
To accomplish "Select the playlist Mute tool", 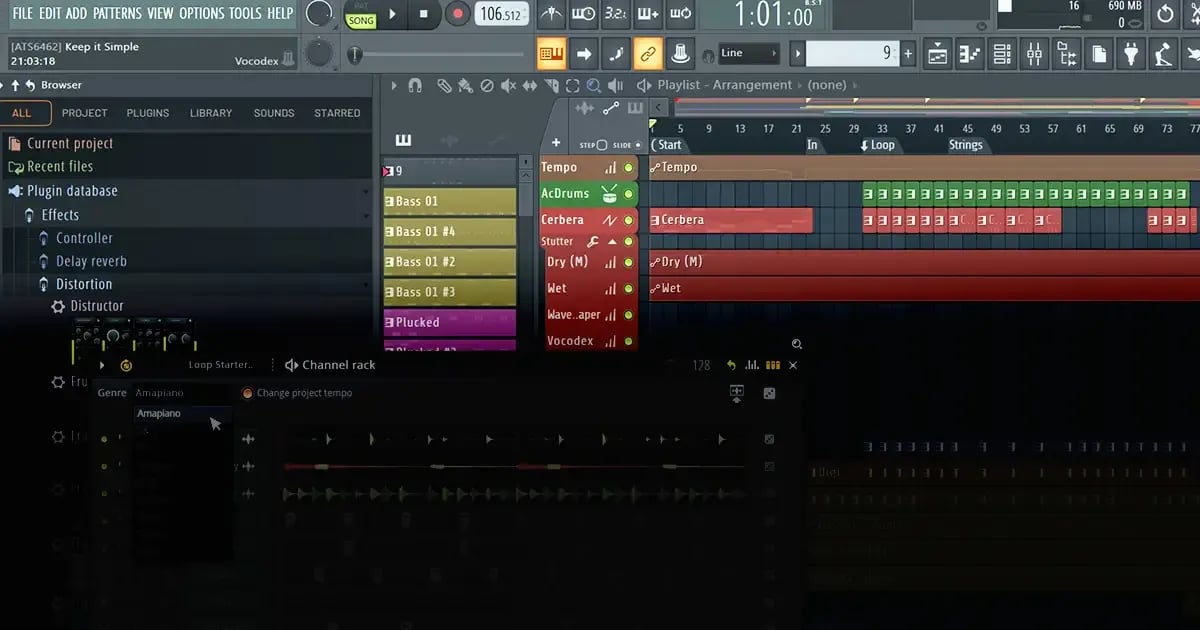I will click(x=509, y=86).
